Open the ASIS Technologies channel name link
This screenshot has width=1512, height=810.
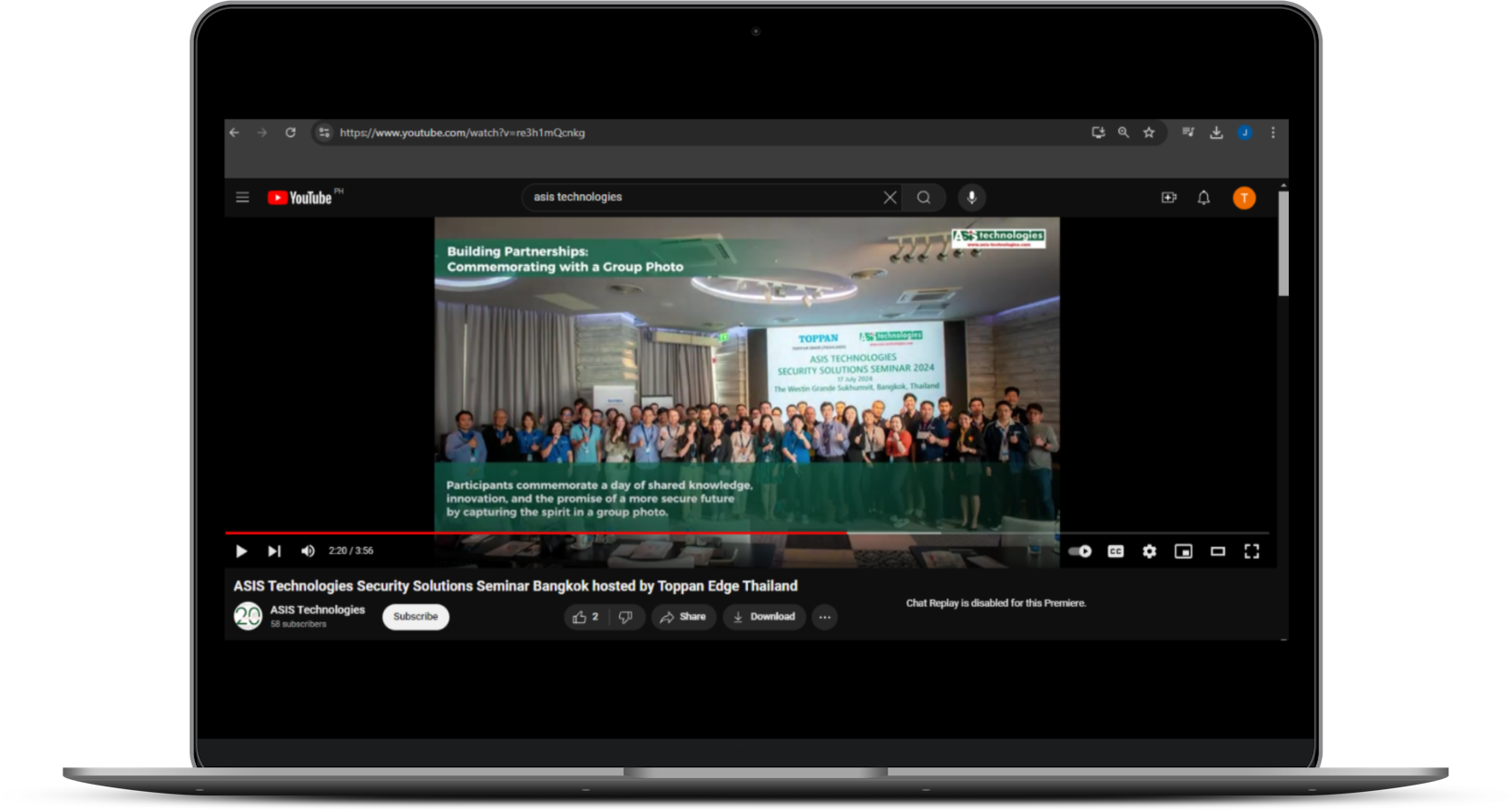point(318,610)
